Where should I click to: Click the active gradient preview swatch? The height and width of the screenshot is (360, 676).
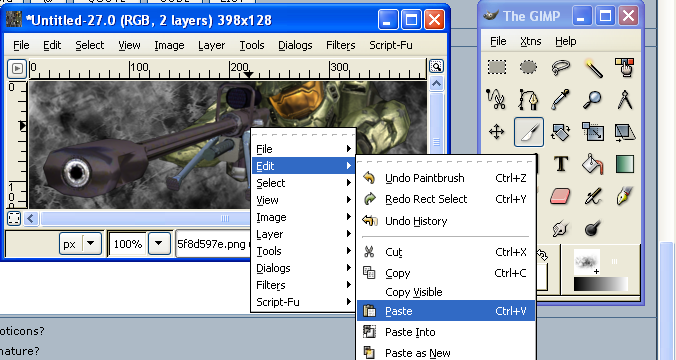click(x=601, y=284)
